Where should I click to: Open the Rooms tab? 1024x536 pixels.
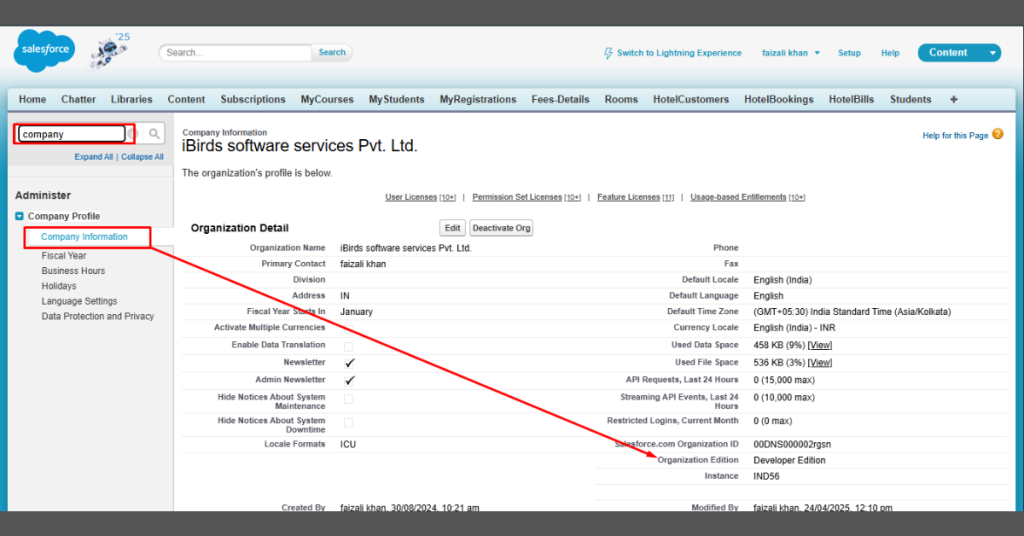621,99
